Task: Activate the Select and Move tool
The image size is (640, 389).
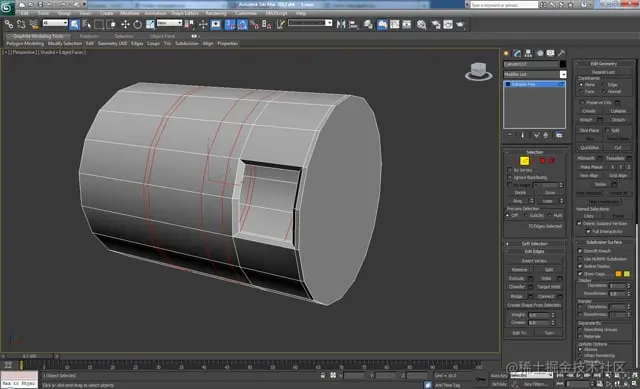Action: pos(125,24)
